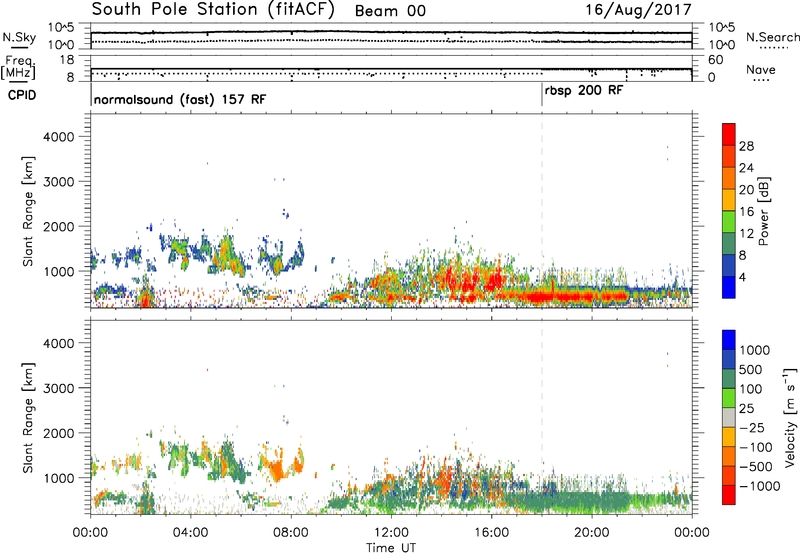
Task: Click the 'N.Sky' legend label
Action: (x=19, y=37)
